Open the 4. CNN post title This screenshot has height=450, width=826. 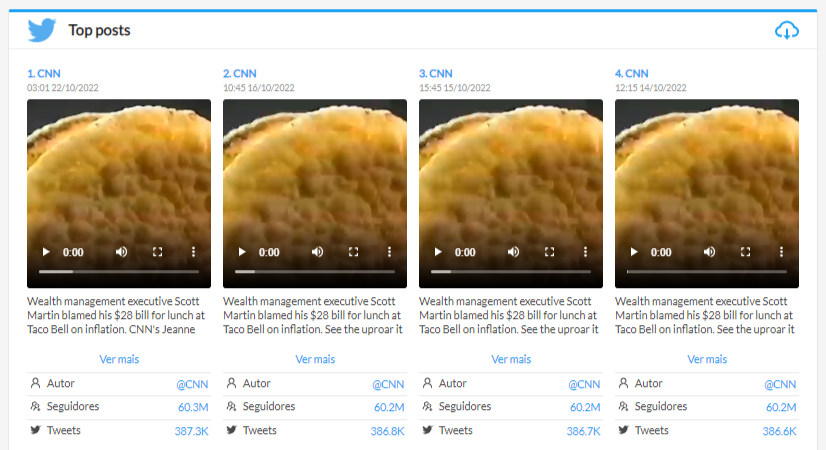[631, 73]
